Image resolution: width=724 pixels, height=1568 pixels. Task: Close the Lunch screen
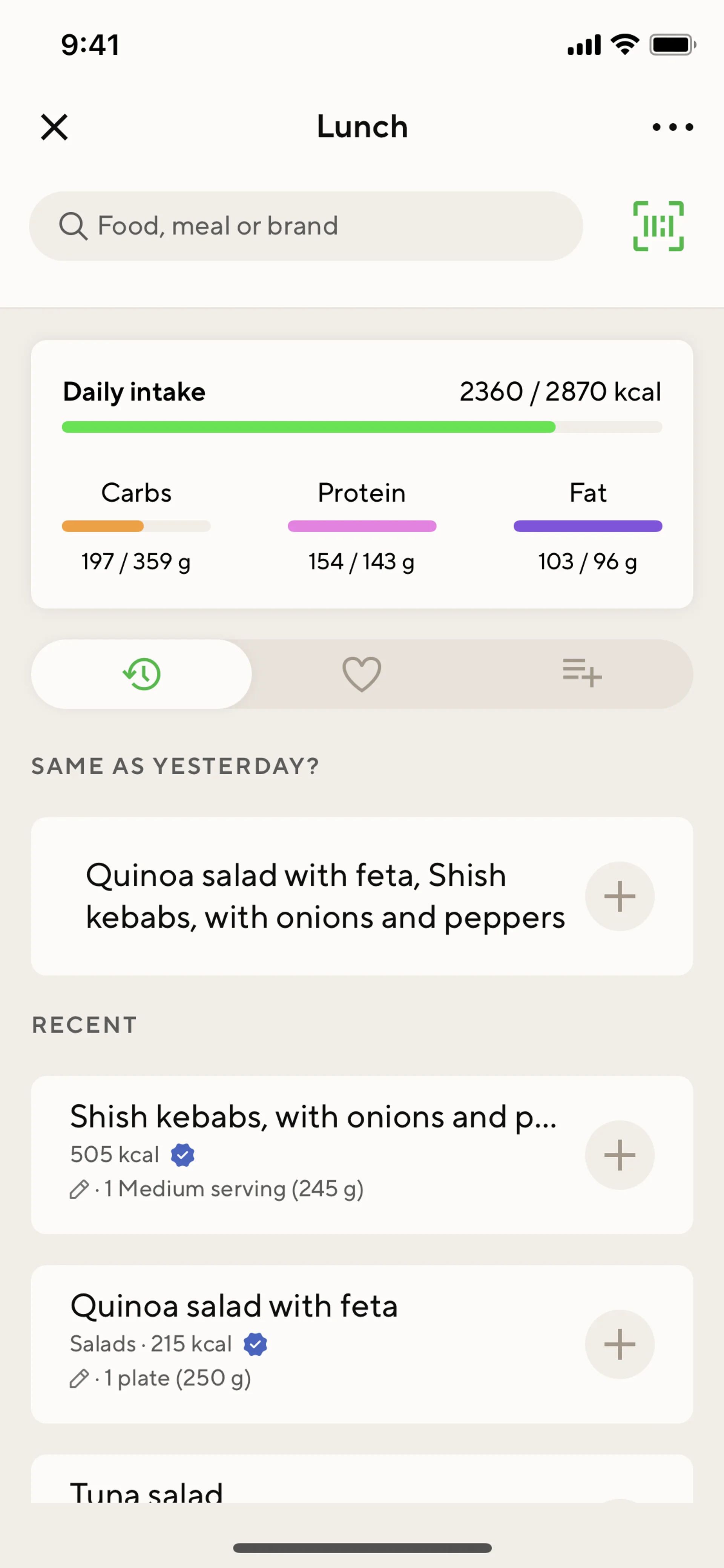(x=54, y=127)
